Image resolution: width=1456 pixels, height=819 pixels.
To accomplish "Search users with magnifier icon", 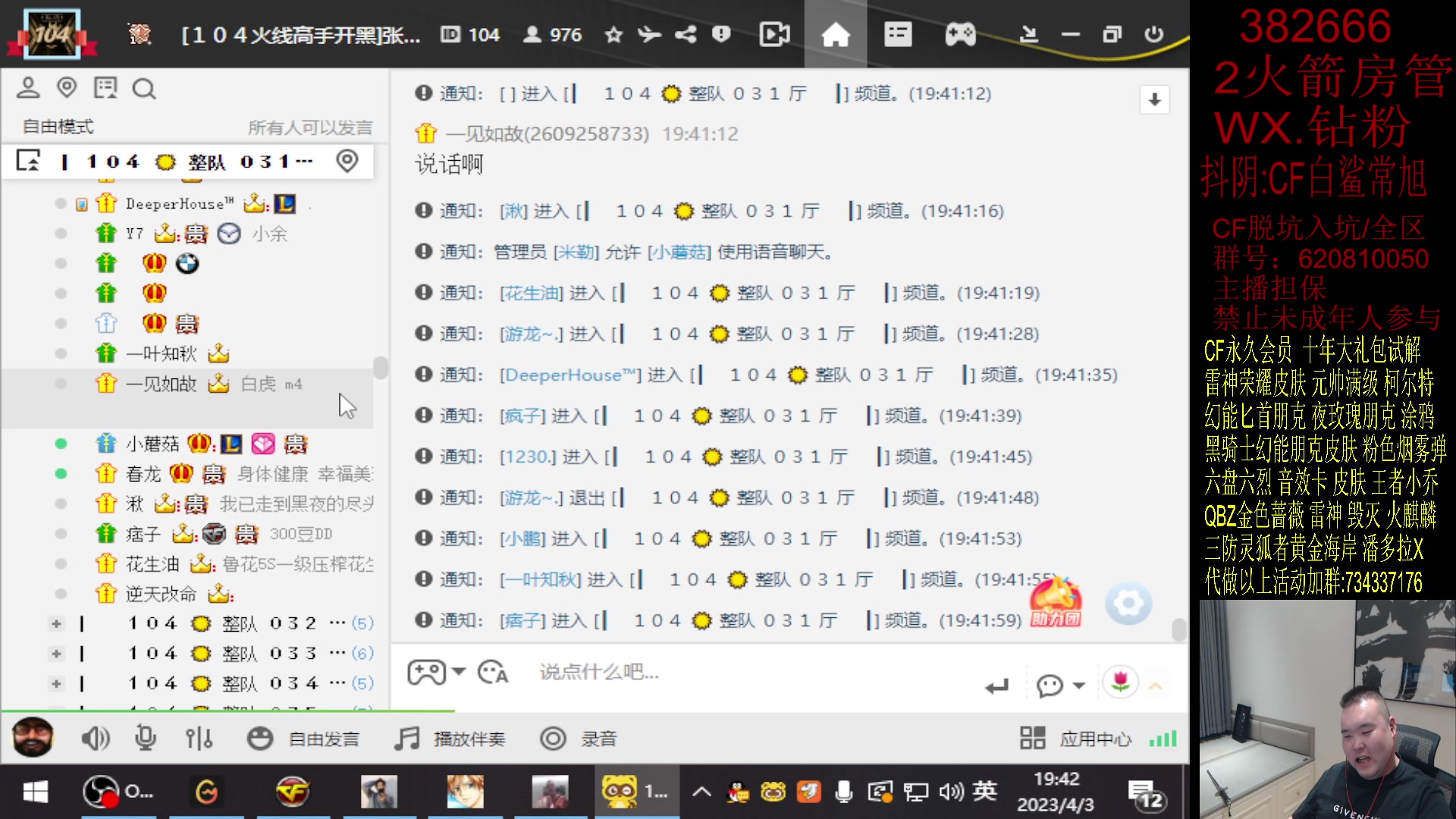I will pos(144,89).
